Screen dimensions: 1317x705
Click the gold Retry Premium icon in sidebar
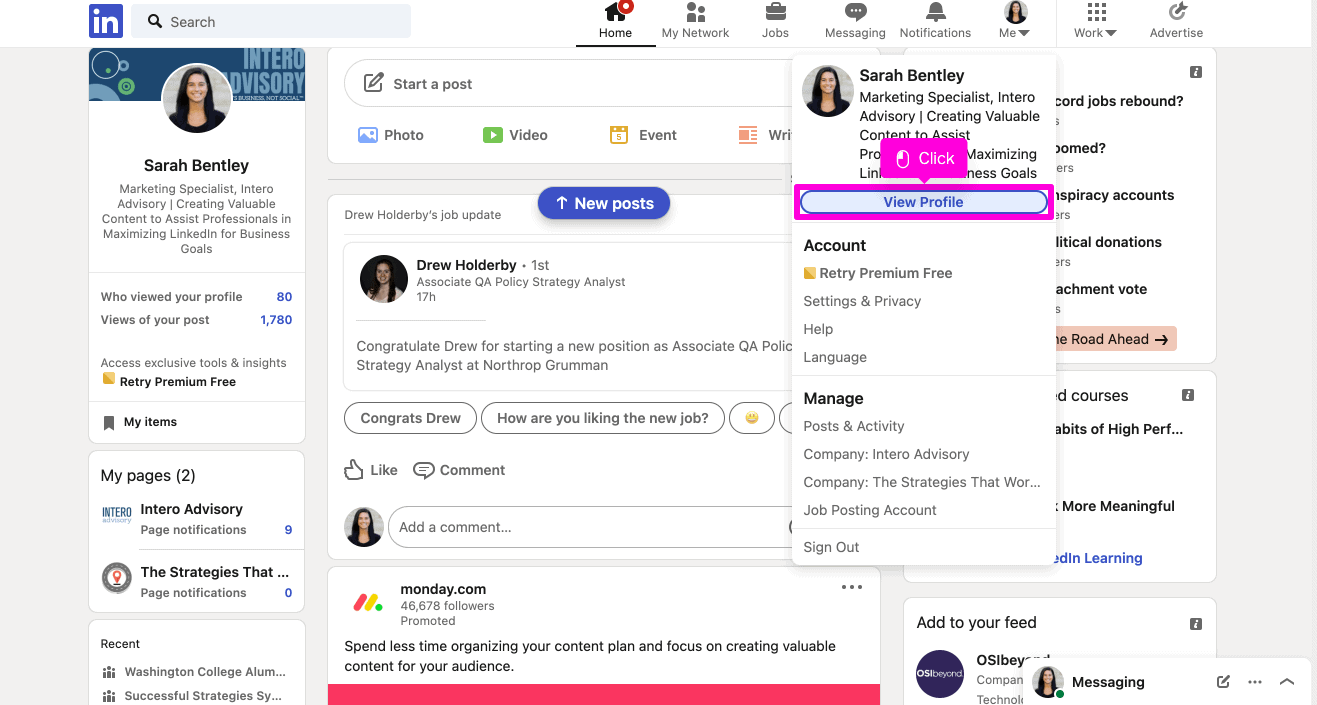[x=109, y=379]
